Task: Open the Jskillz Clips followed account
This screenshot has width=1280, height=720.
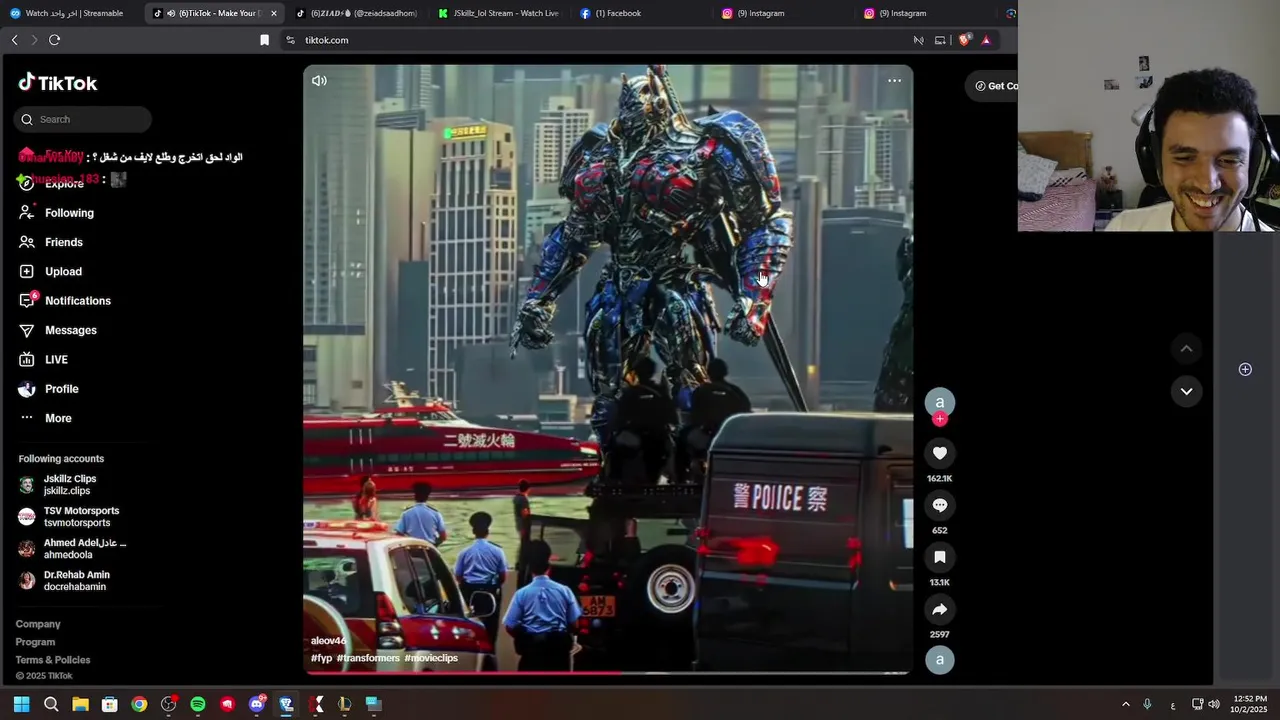Action: [x=72, y=485]
